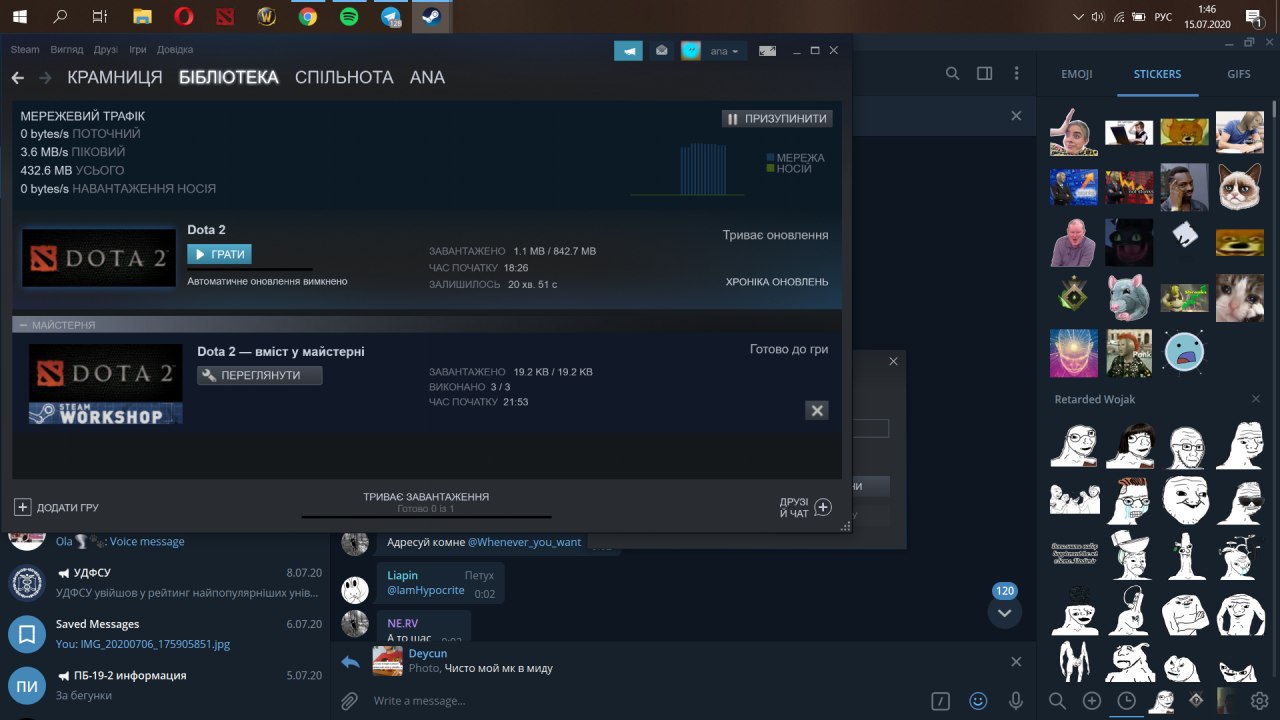This screenshot has width=1280, height=720.
Task: Switch to the GIFS tab
Action: point(1239,74)
